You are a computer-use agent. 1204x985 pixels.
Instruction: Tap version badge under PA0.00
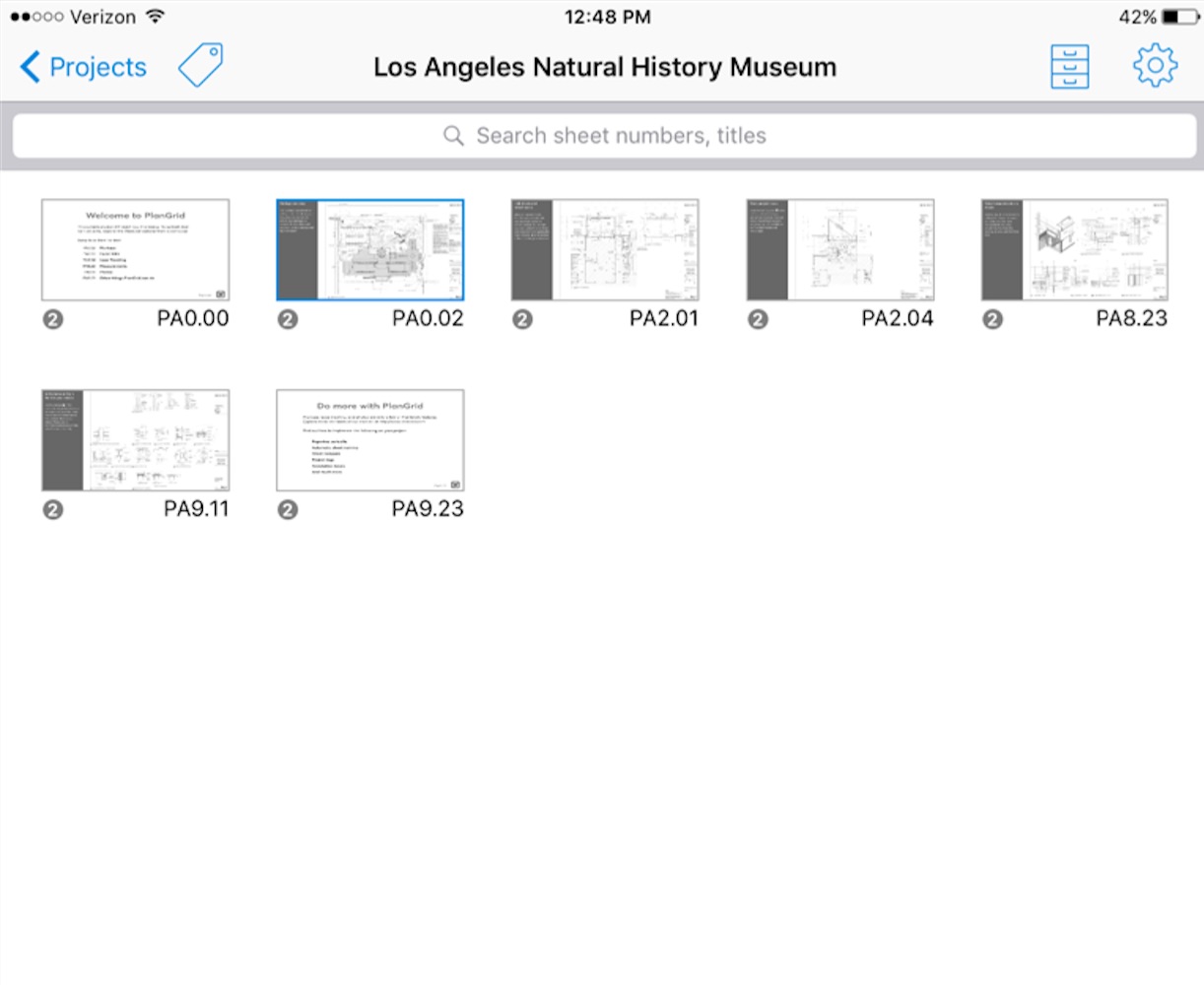click(53, 319)
